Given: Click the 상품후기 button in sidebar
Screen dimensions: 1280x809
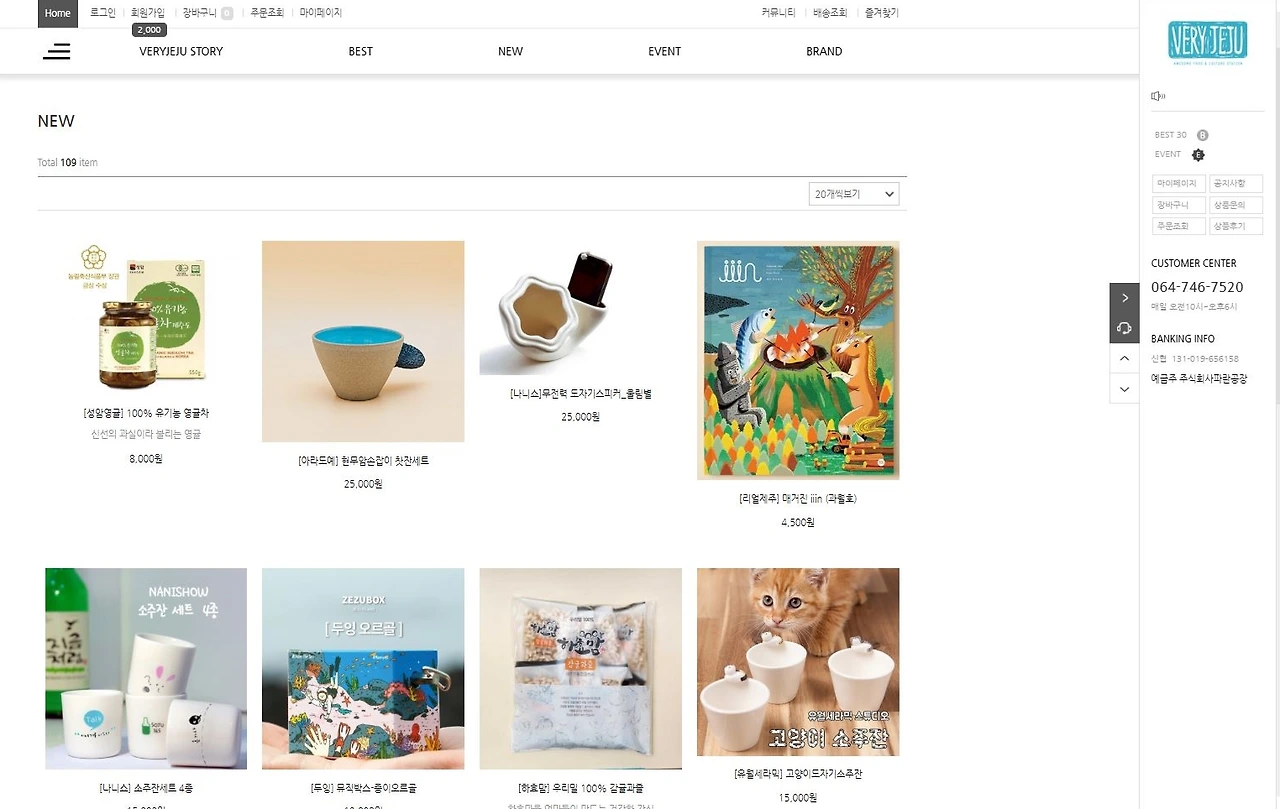Looking at the screenshot, I should point(1236,226).
